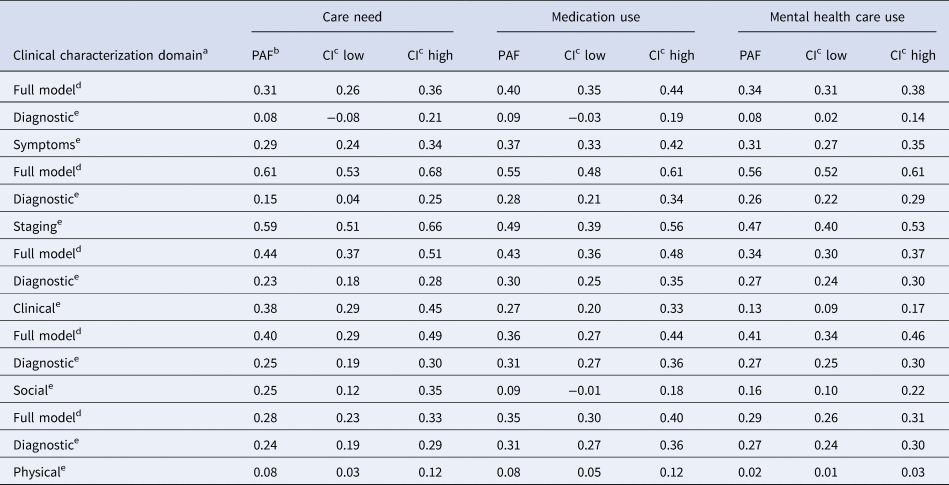
Task: Select the Medication use column group header
Action: coord(595,17)
